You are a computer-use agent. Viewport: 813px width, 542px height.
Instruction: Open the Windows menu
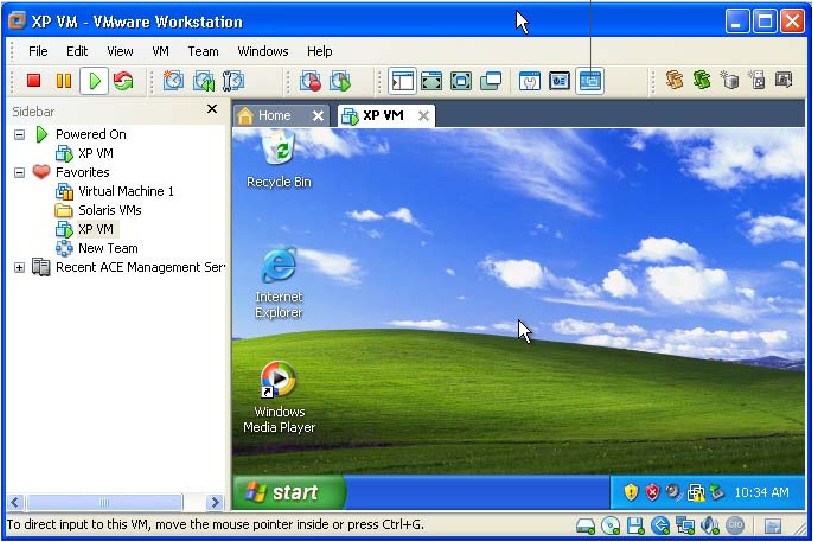262,51
